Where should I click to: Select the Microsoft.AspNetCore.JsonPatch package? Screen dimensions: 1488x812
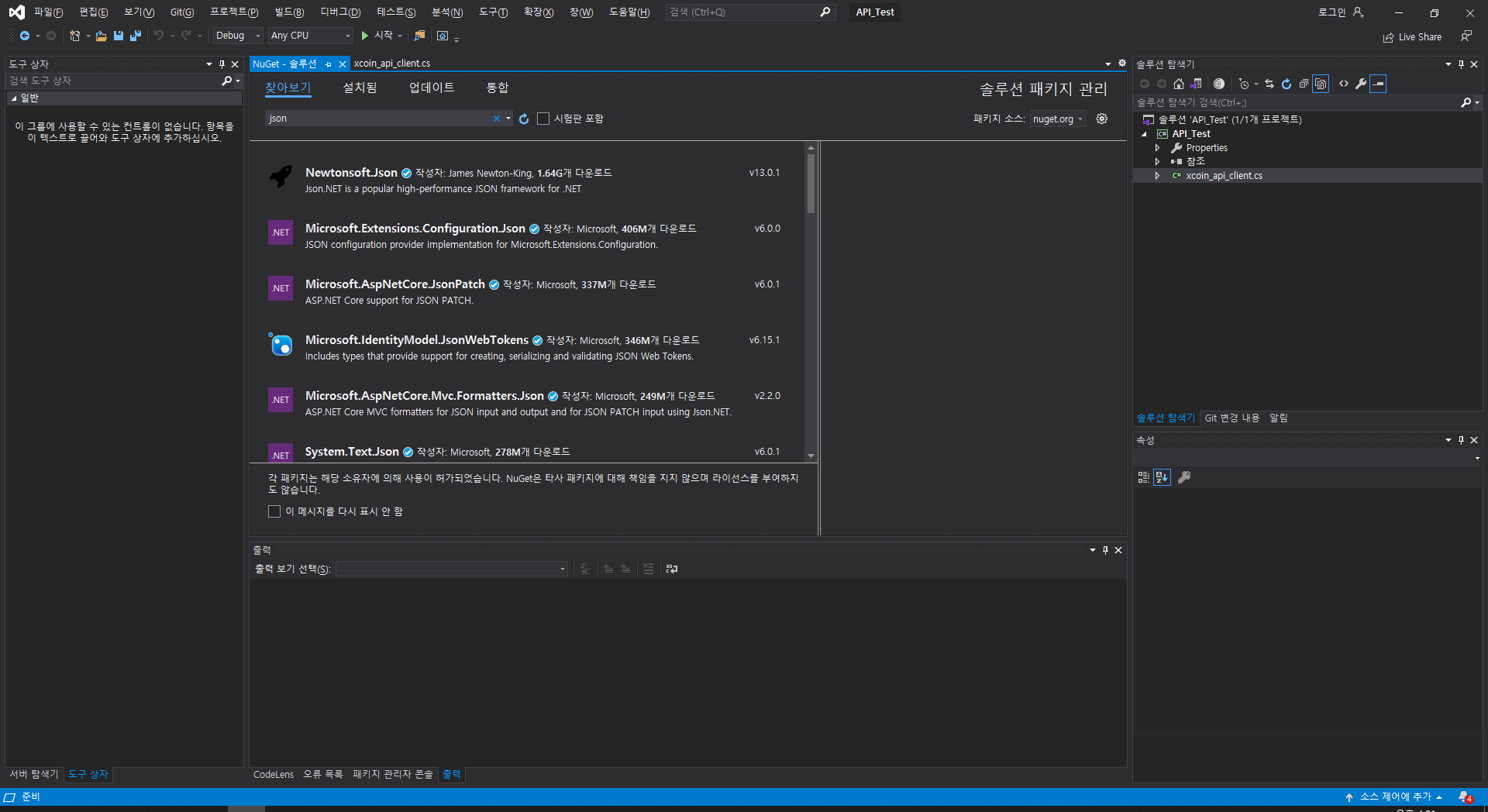[527, 291]
